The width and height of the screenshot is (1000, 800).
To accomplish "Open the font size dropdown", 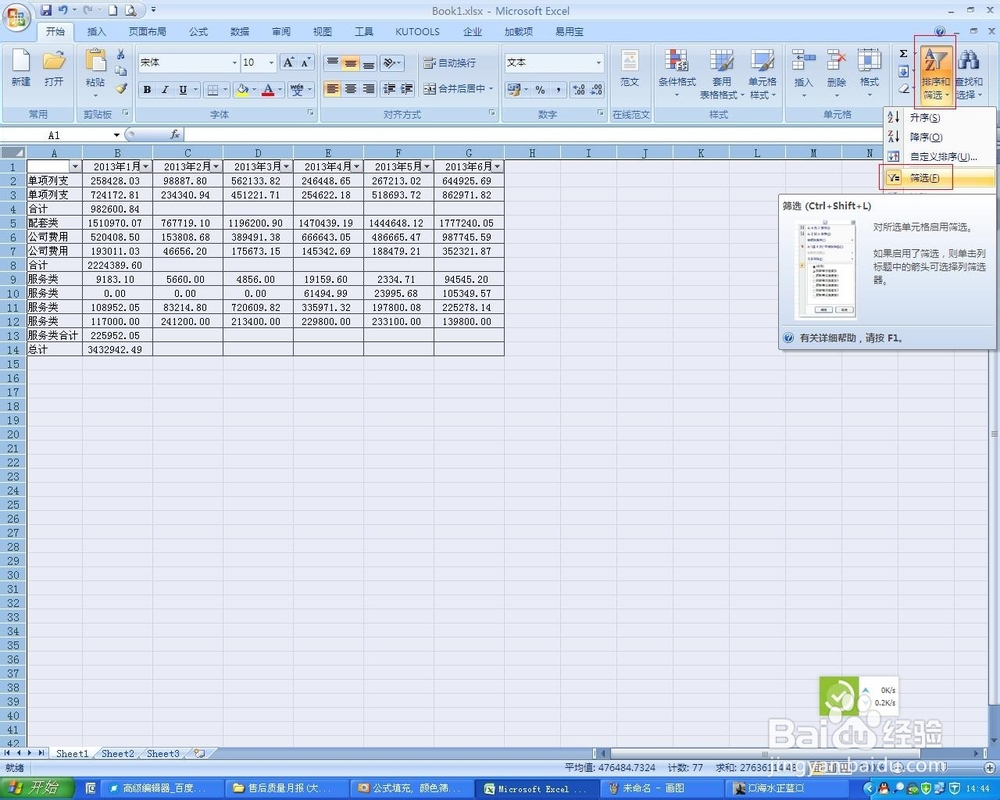I will [270, 62].
